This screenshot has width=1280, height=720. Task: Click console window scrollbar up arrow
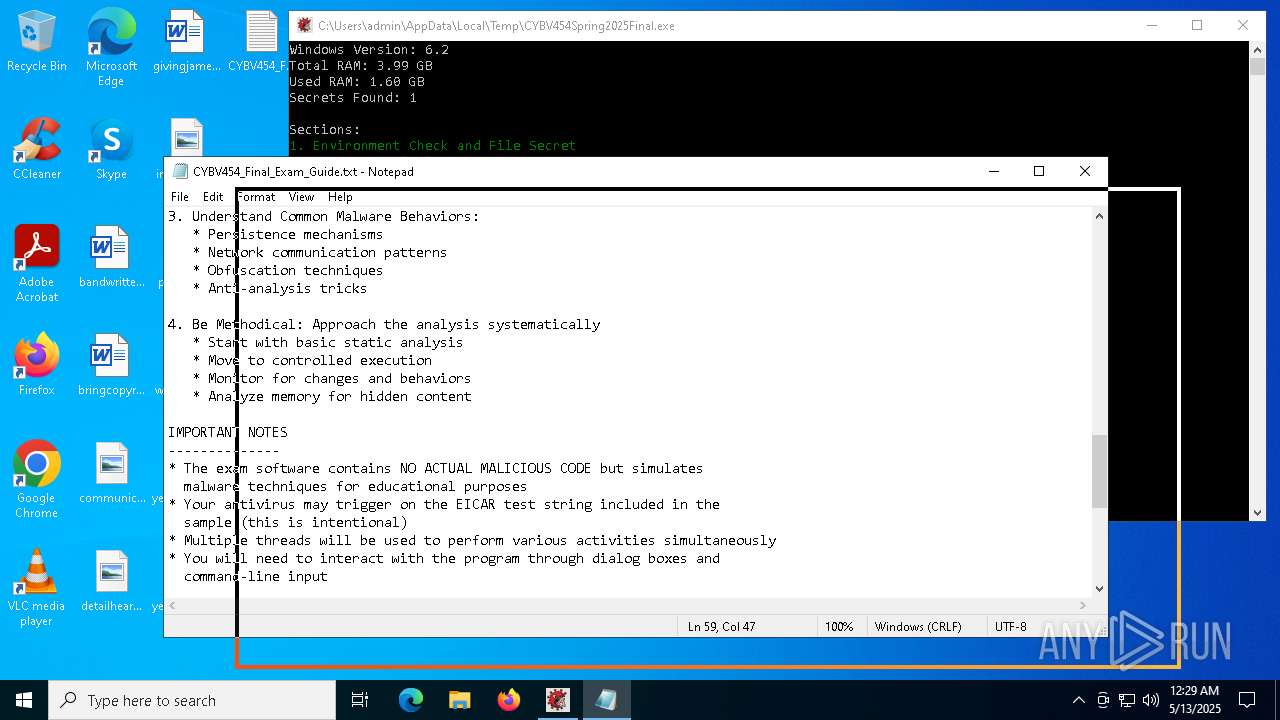(x=1258, y=49)
